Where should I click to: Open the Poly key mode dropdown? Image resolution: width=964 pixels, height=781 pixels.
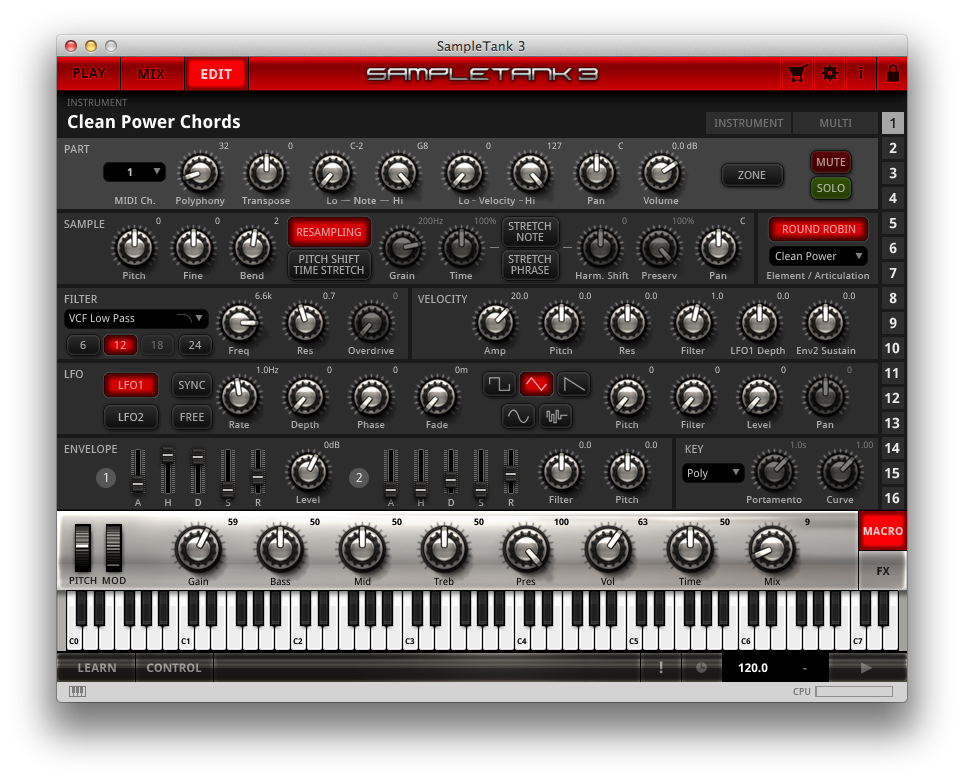pyautogui.click(x=713, y=472)
